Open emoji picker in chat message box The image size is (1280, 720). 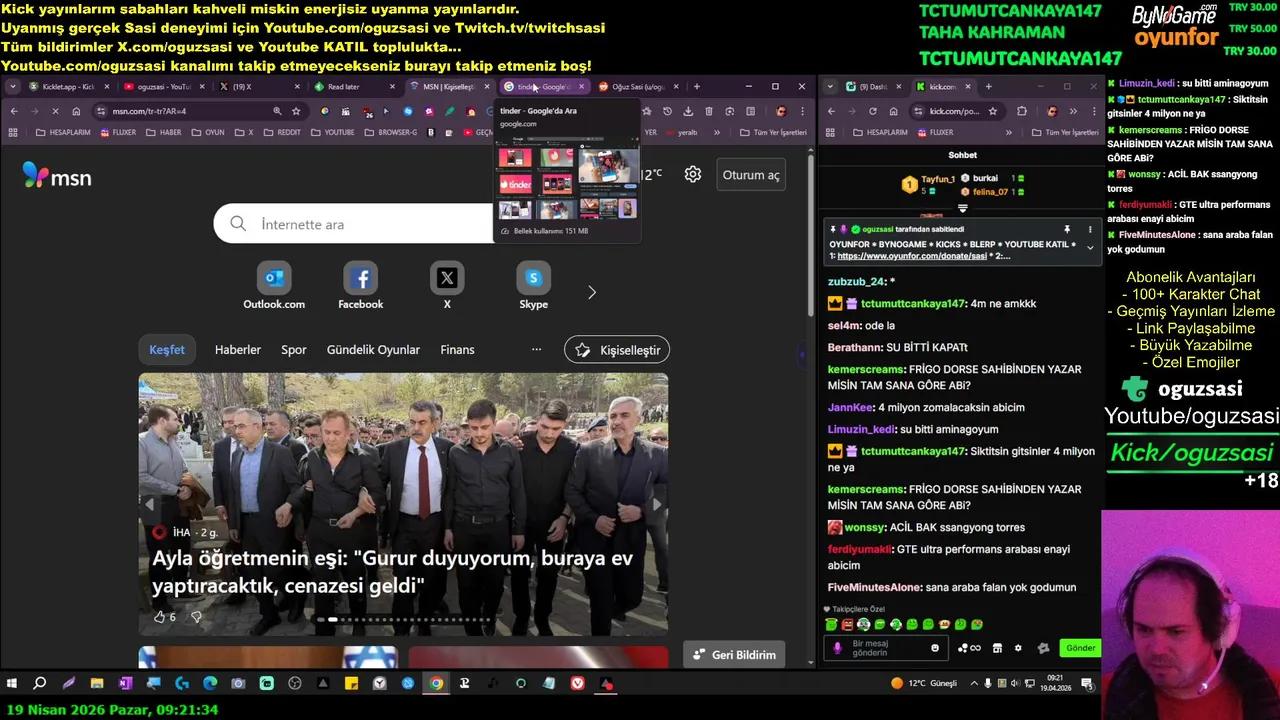(x=935, y=648)
